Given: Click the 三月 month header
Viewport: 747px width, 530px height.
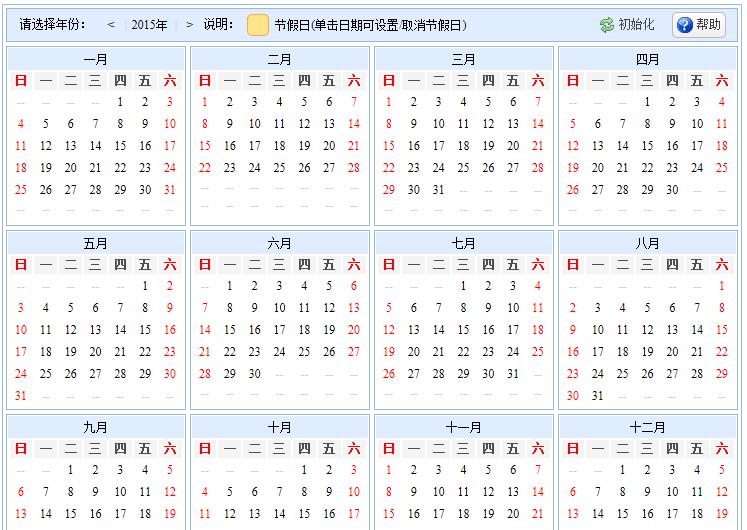Looking at the screenshot, I should coord(464,60).
